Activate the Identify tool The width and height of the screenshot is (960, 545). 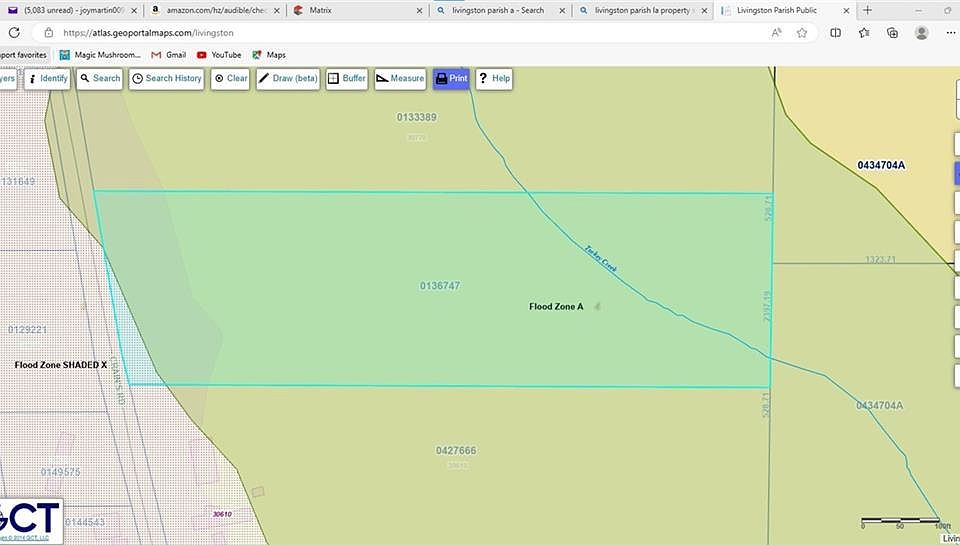47,78
